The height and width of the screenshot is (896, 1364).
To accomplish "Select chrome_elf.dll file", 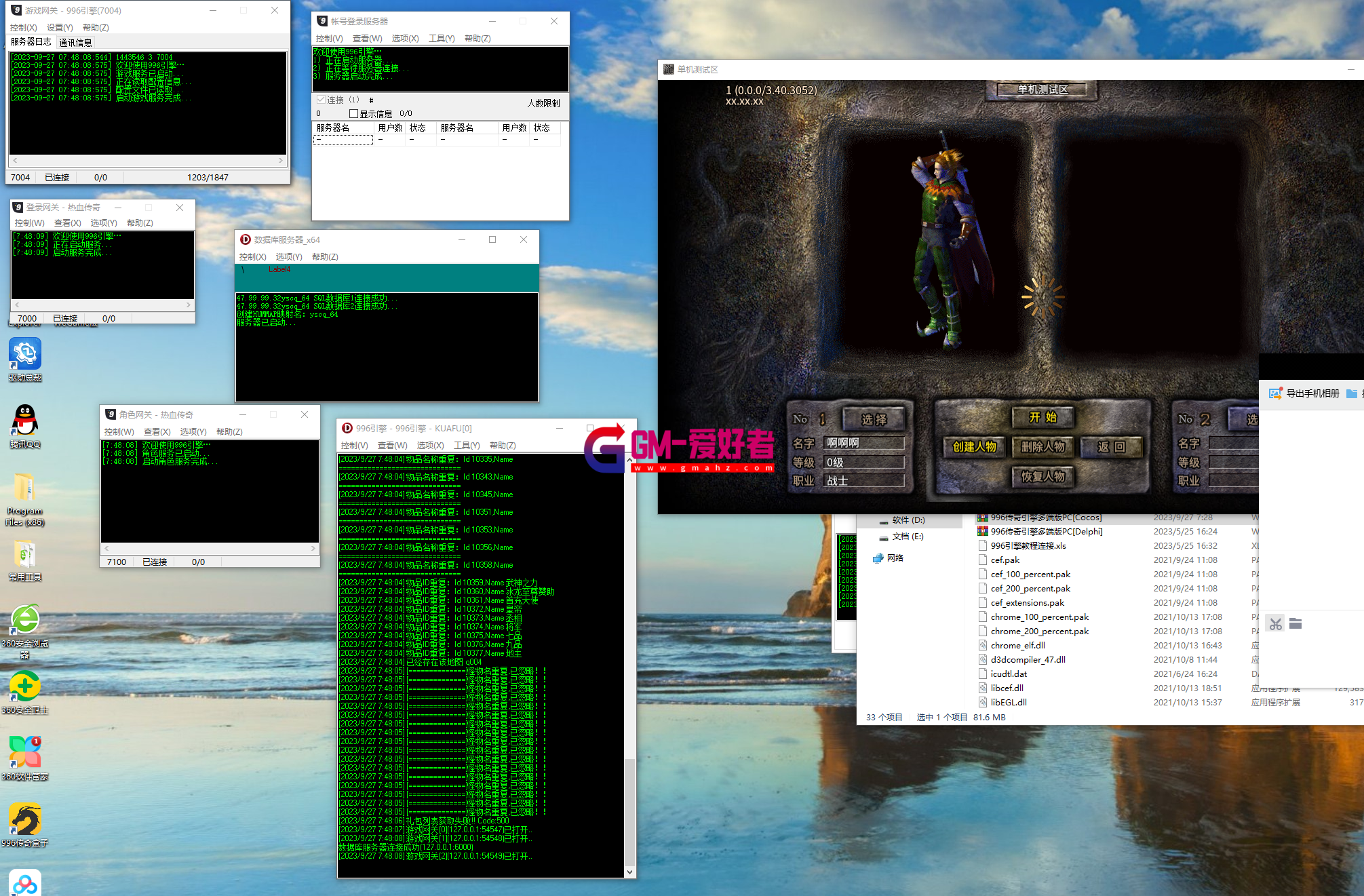I will point(1017,645).
